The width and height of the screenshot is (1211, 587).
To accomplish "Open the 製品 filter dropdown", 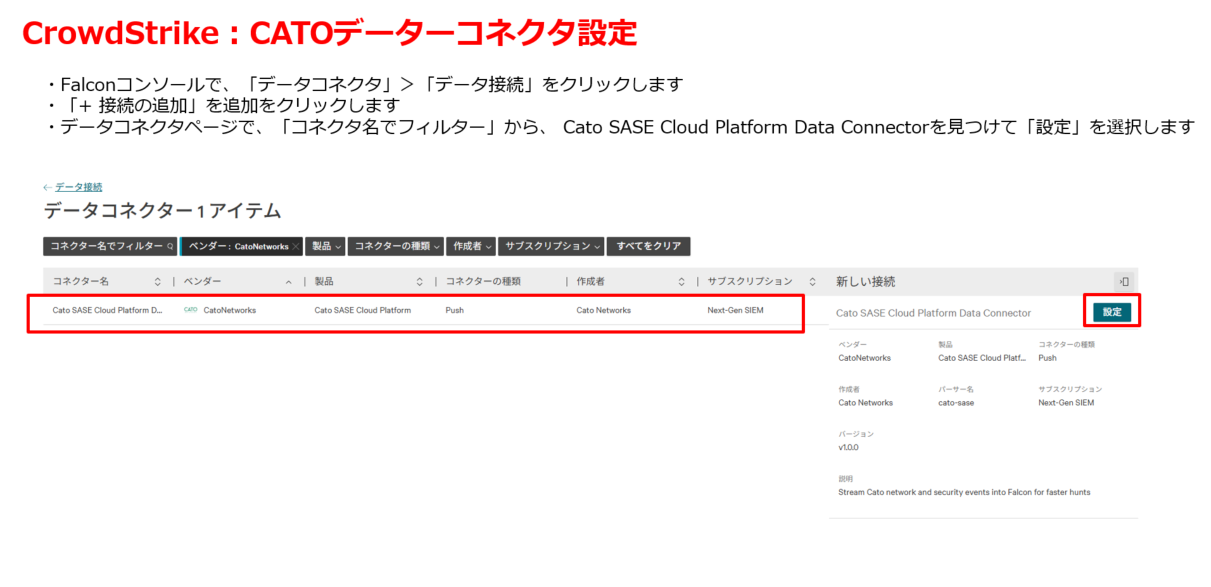I will click(x=326, y=246).
